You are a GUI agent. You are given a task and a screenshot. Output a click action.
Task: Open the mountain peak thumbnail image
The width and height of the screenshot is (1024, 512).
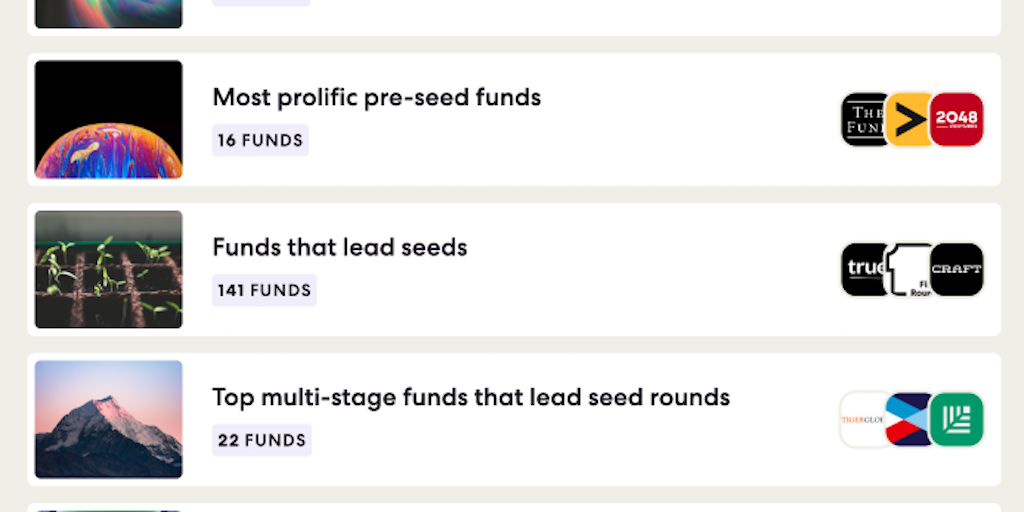(x=109, y=420)
